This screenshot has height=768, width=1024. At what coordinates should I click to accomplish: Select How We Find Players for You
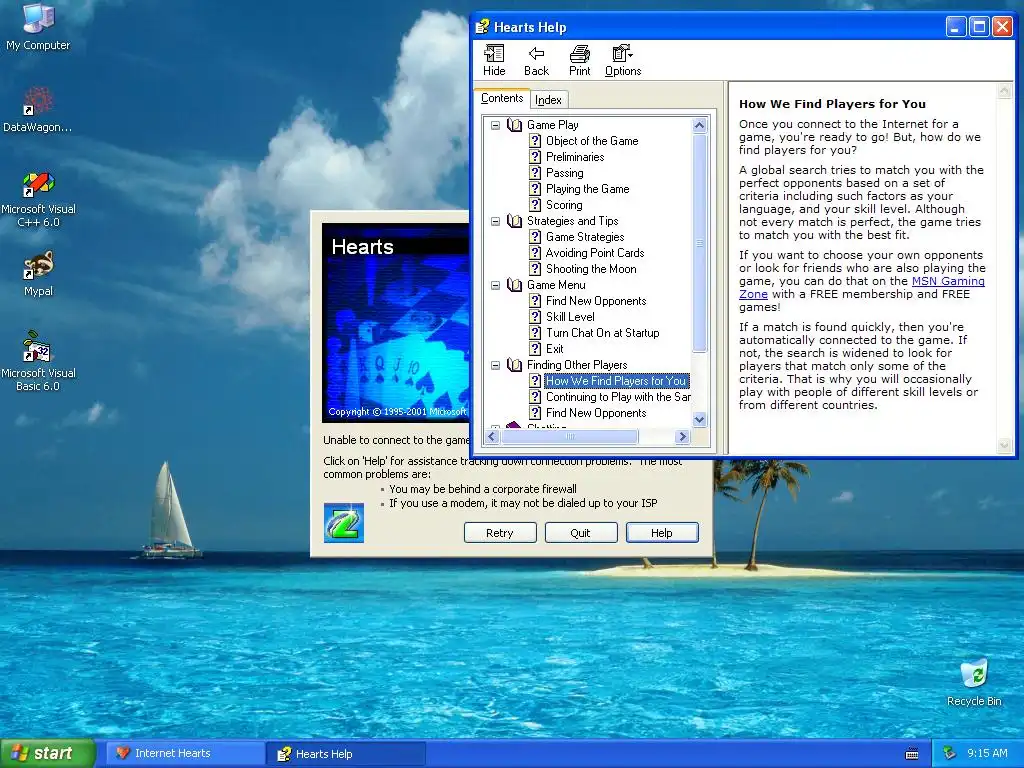616,381
